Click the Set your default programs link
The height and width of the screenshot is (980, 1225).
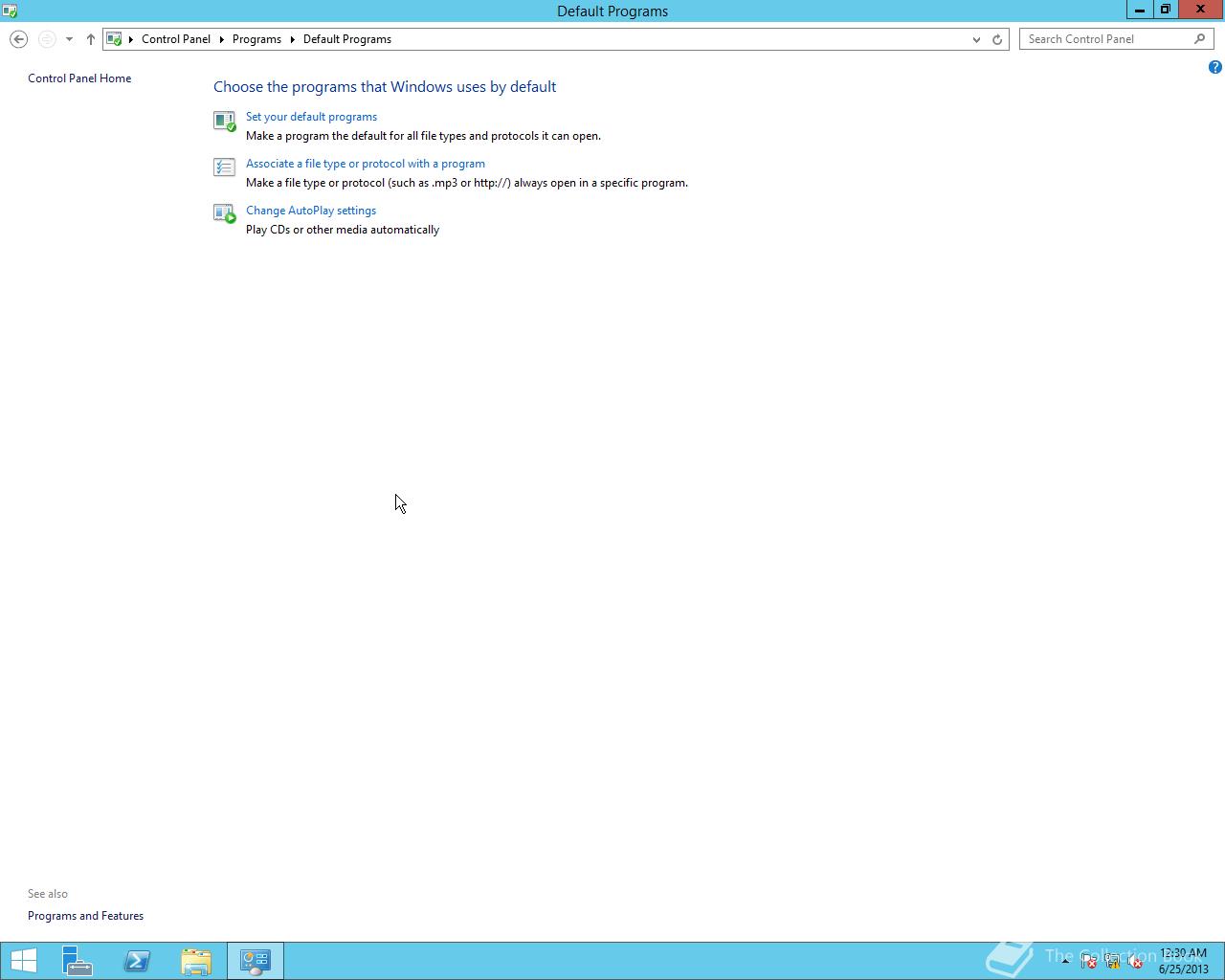click(311, 117)
